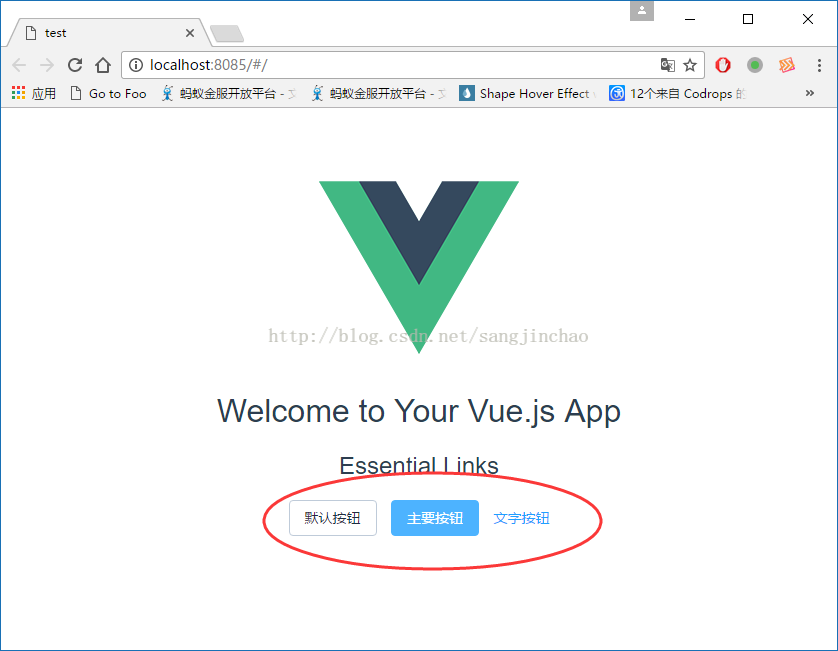
Task: Click the green circle extension icon
Action: [x=755, y=65]
